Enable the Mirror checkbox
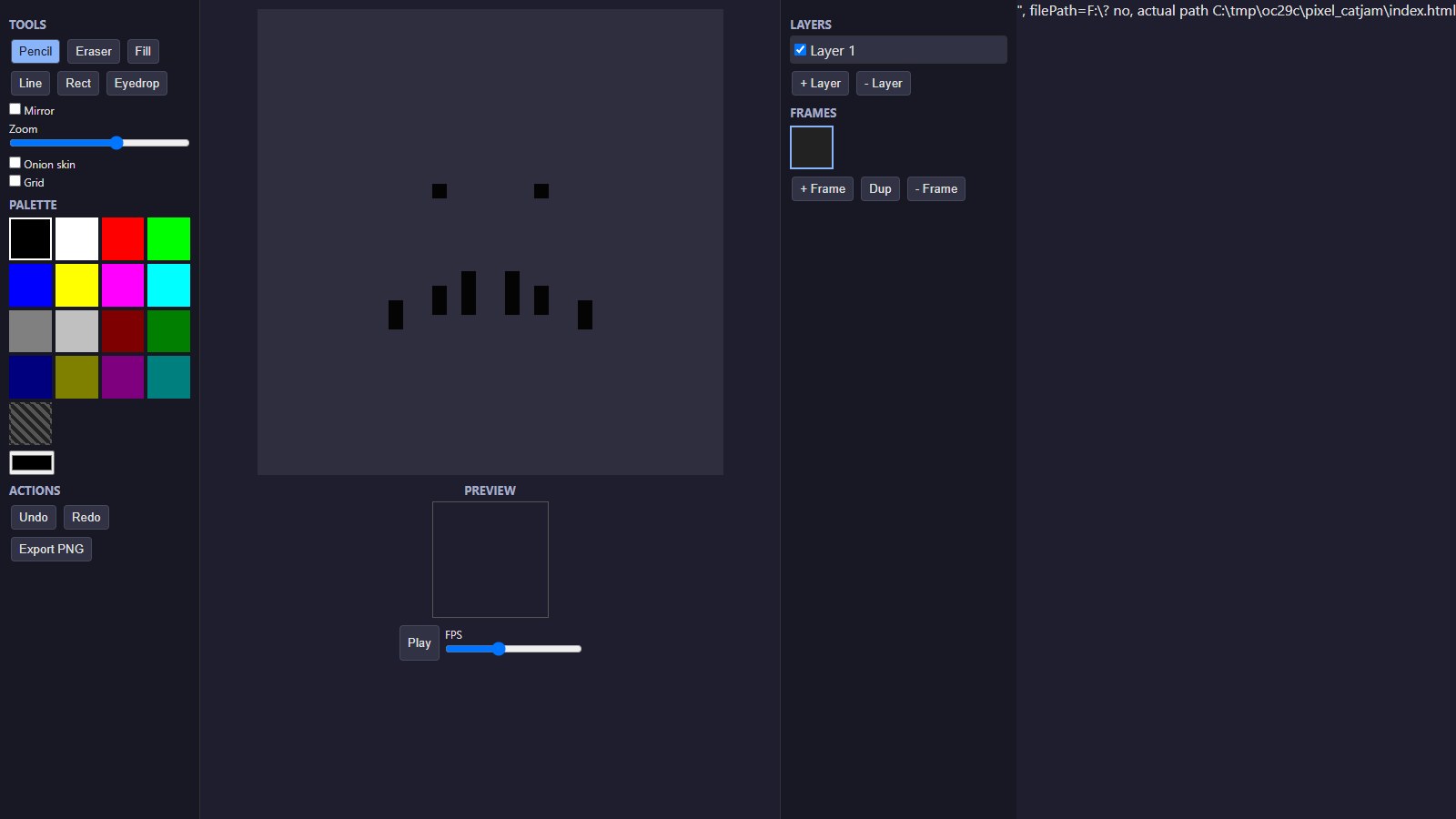This screenshot has height=819, width=1456. (15, 109)
